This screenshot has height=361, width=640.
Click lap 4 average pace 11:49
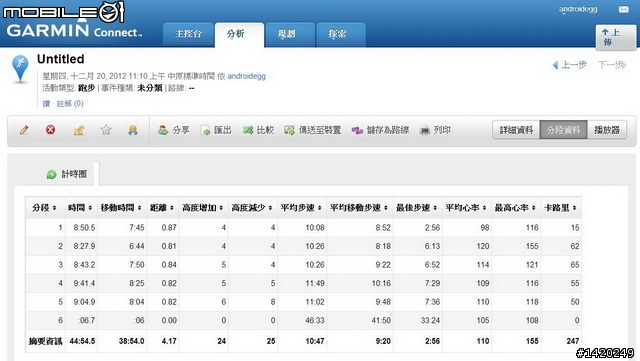click(315, 283)
